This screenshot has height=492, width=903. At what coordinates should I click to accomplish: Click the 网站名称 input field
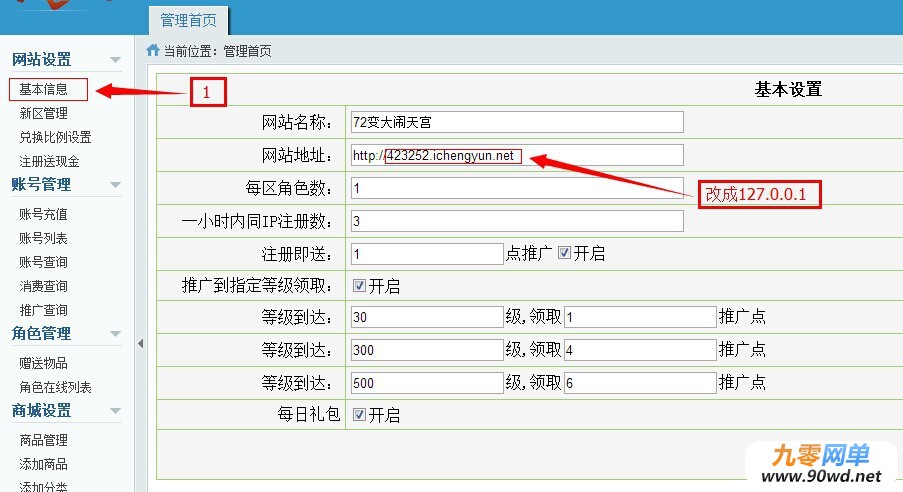tap(517, 122)
